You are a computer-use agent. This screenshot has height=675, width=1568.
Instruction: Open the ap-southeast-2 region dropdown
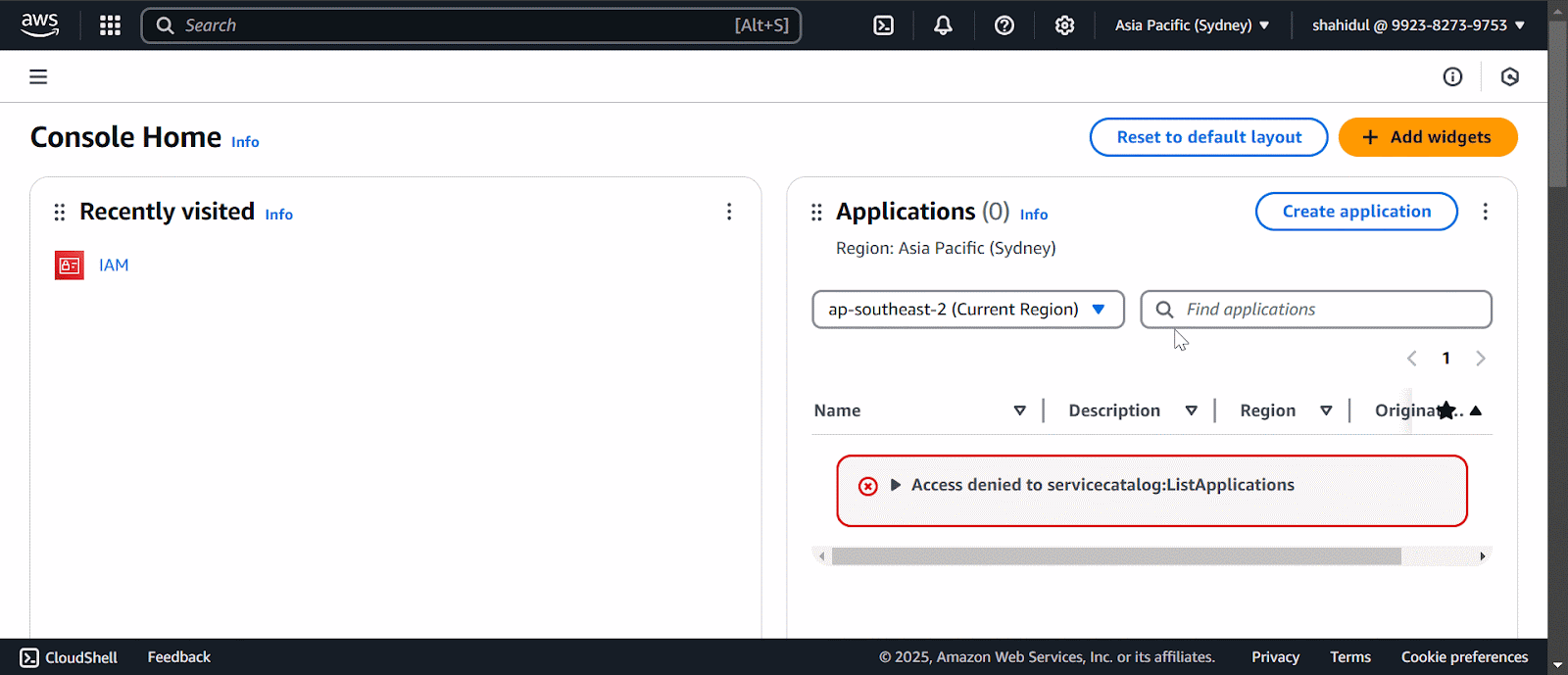(x=968, y=310)
